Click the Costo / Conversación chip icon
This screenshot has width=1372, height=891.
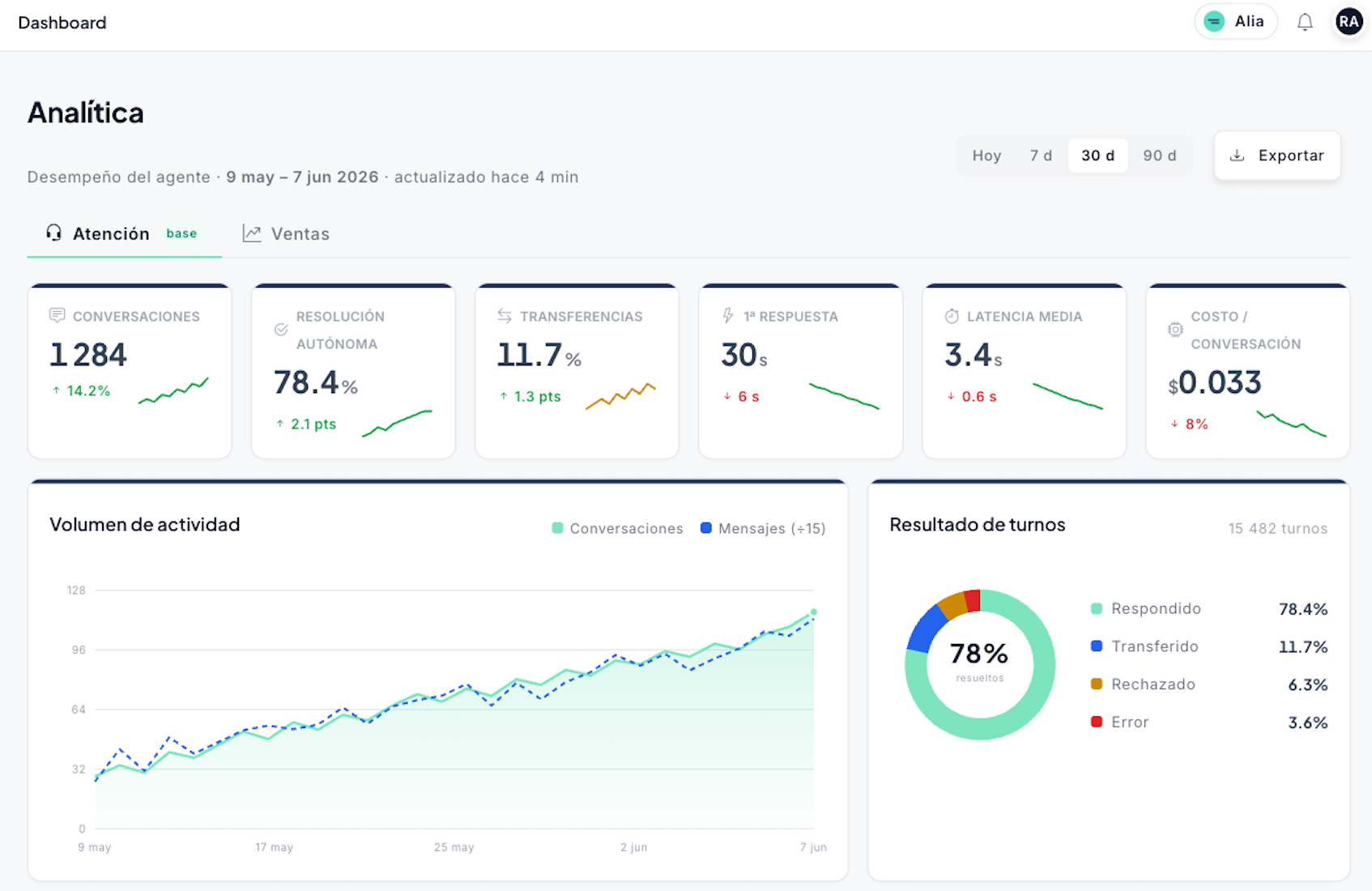pos(1175,330)
